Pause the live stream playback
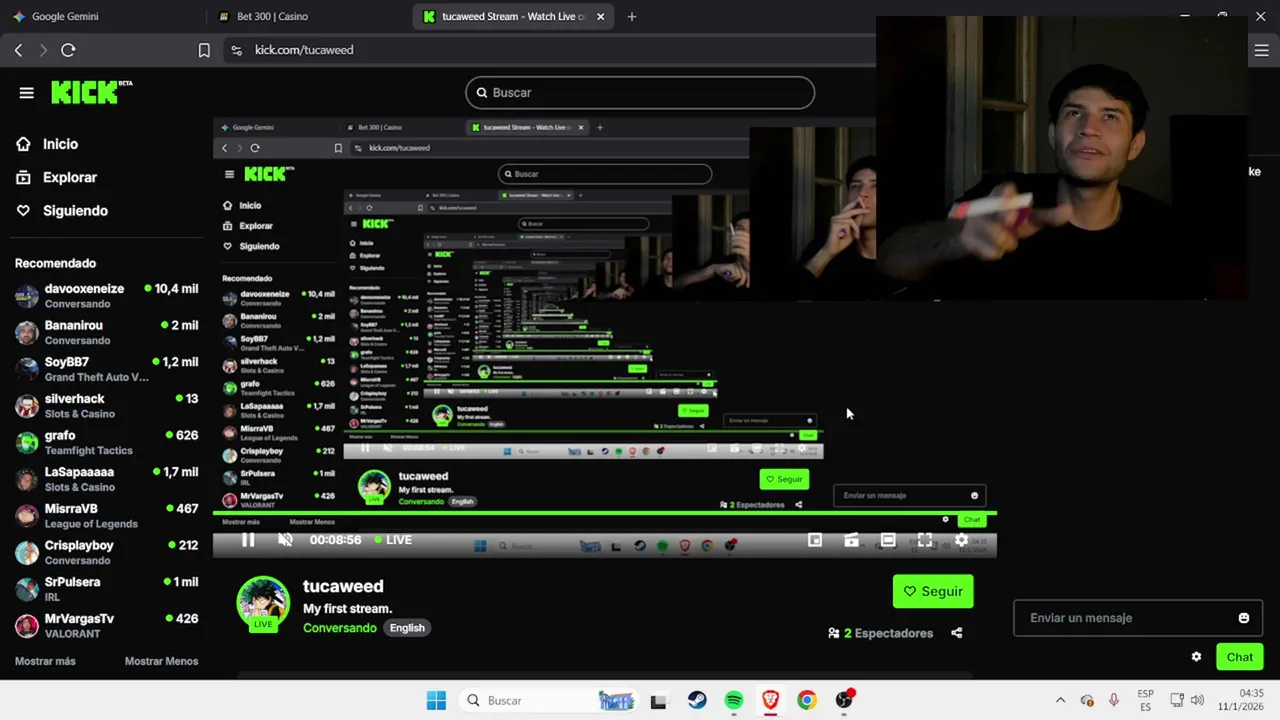1280x720 pixels. pyautogui.click(x=248, y=540)
